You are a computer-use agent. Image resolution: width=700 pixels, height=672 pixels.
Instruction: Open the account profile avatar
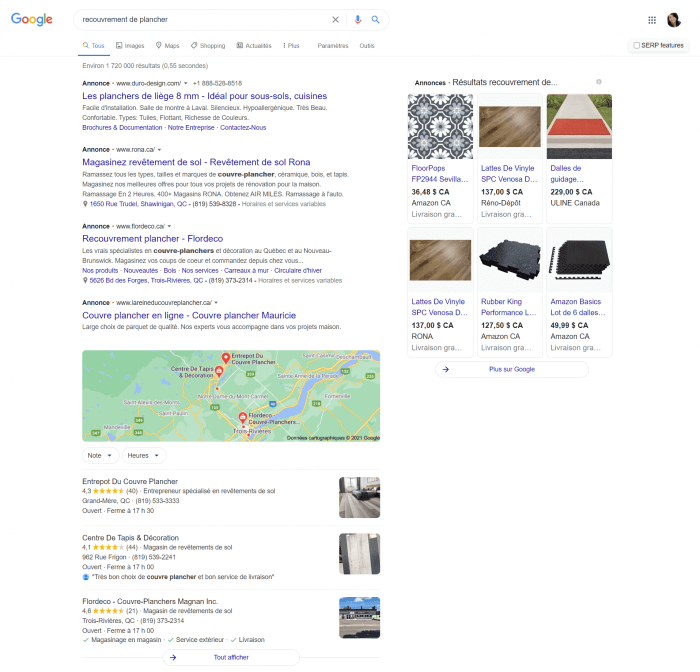674,20
